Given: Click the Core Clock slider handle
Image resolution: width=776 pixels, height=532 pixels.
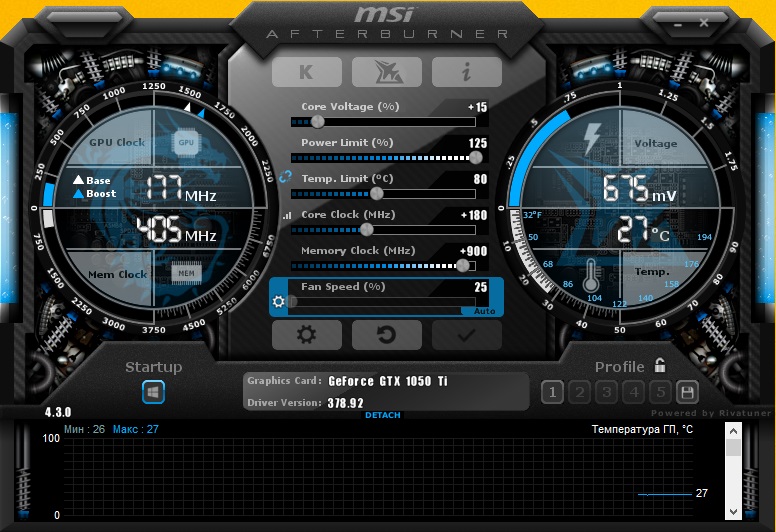Looking at the screenshot, I should (x=367, y=229).
